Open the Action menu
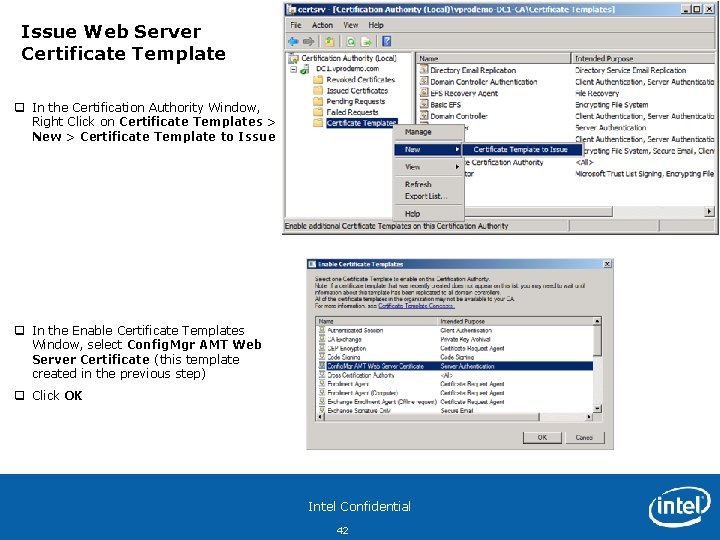 (322, 25)
